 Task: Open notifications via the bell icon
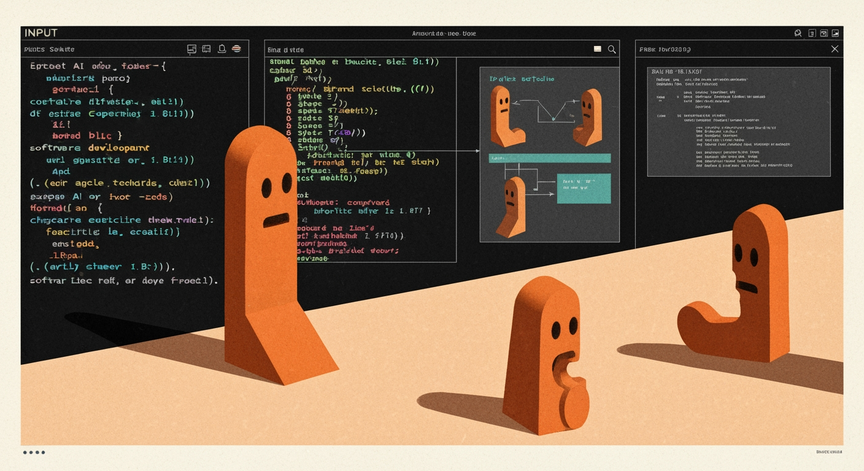coord(222,48)
